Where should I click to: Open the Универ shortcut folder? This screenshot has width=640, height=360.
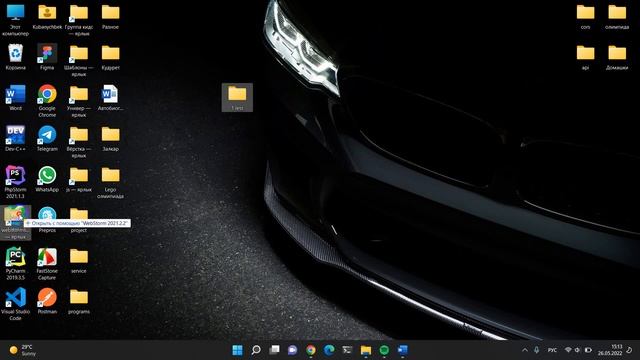click(79, 101)
